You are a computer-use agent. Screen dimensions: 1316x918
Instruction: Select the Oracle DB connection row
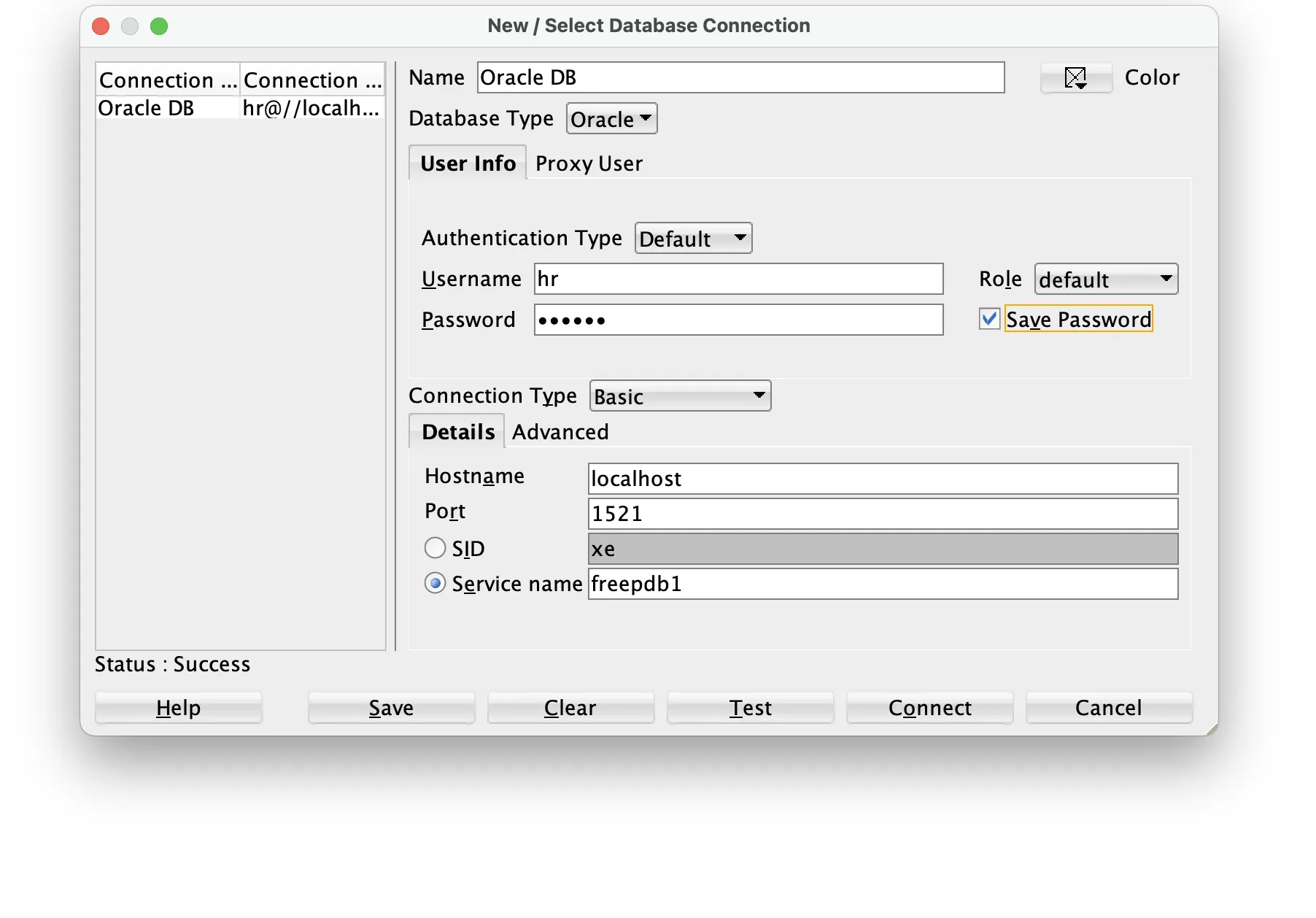pos(240,108)
